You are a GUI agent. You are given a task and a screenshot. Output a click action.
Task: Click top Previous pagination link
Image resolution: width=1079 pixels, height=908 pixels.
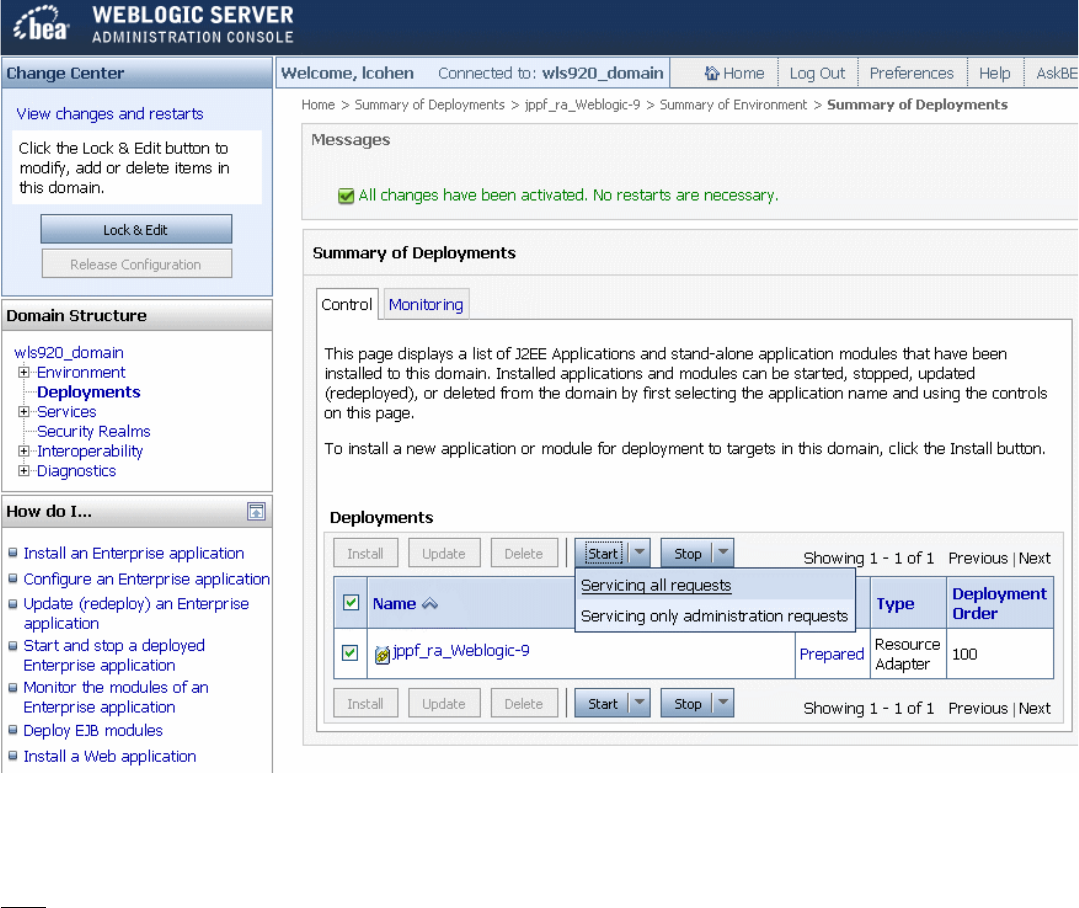point(978,558)
